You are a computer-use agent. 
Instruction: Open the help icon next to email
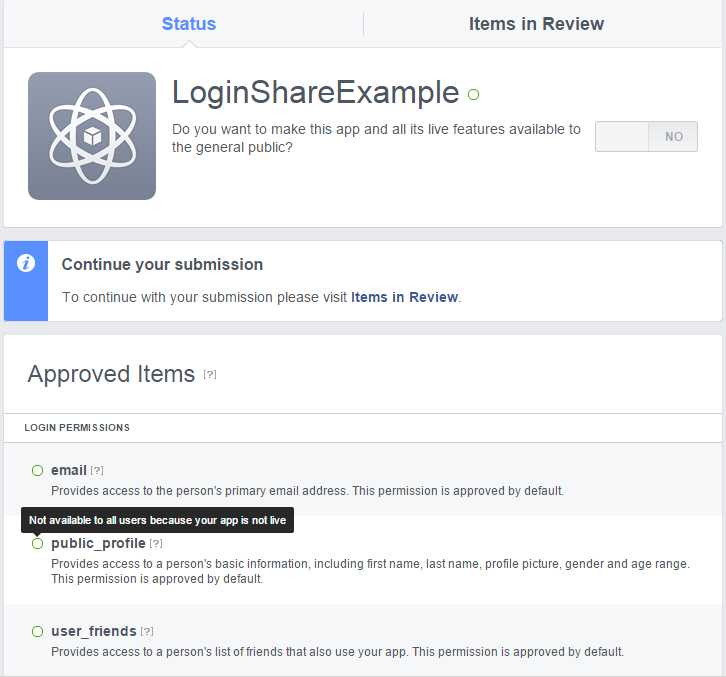click(x=97, y=470)
